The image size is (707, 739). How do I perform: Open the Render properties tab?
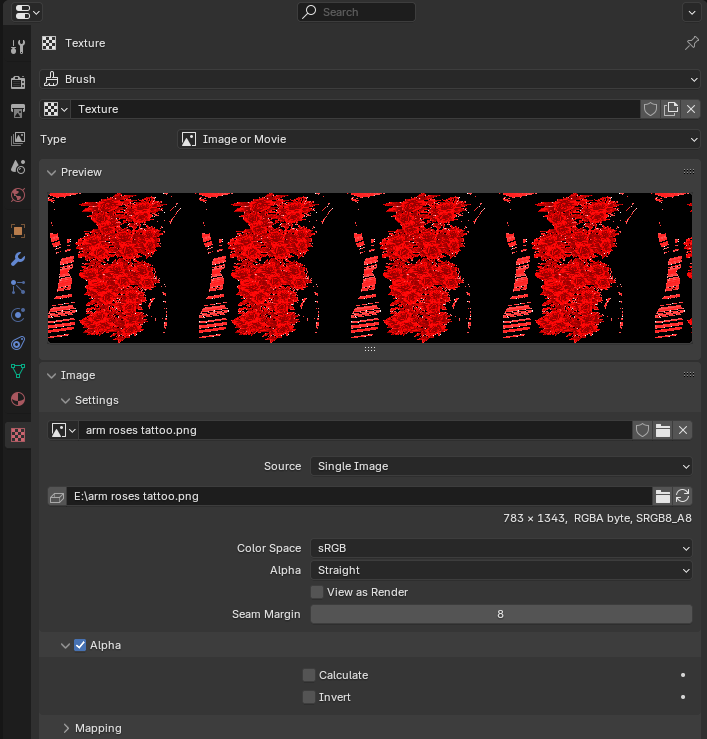click(x=18, y=82)
